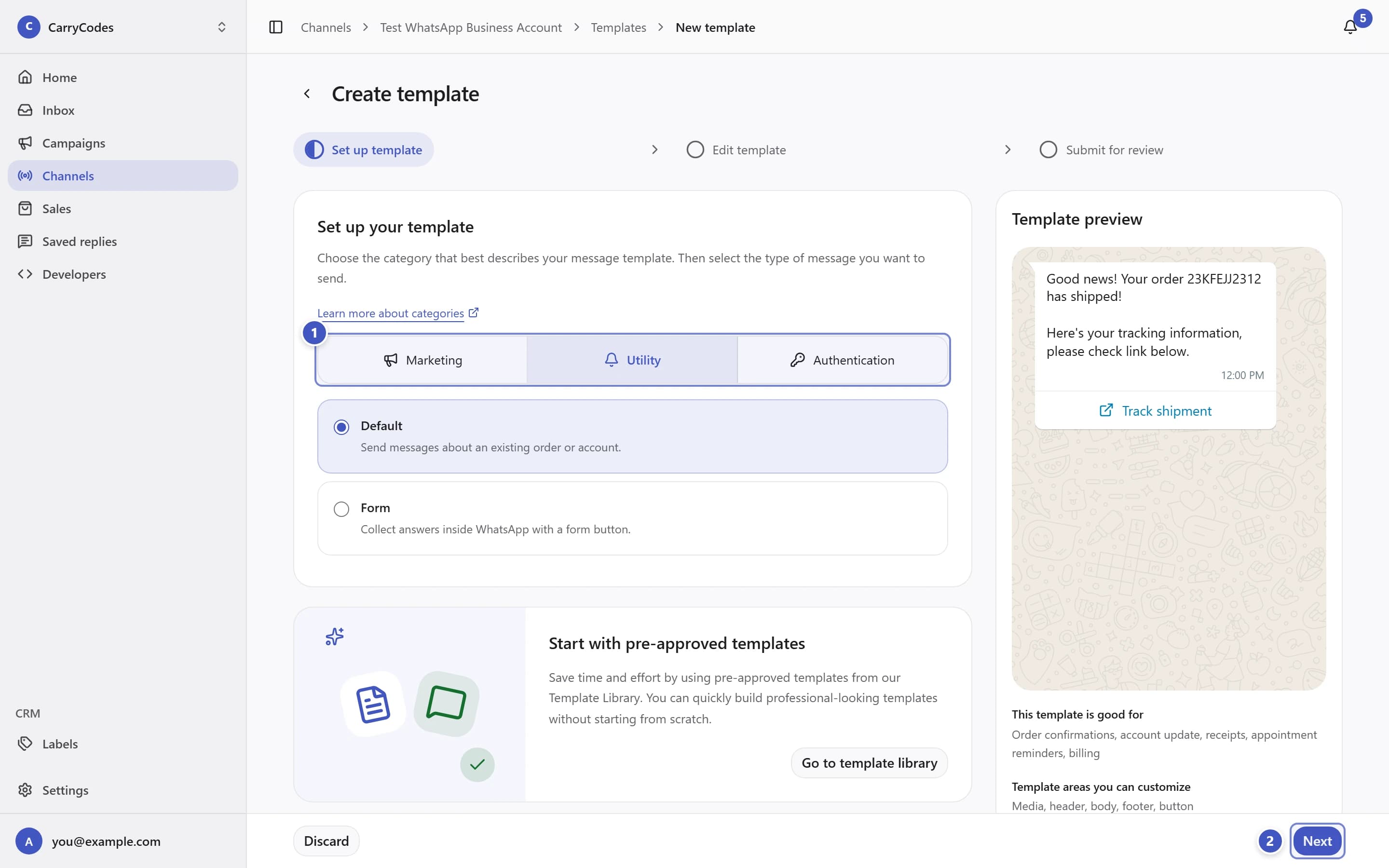This screenshot has width=1389, height=868.
Task: Click the Next button
Action: (x=1317, y=841)
